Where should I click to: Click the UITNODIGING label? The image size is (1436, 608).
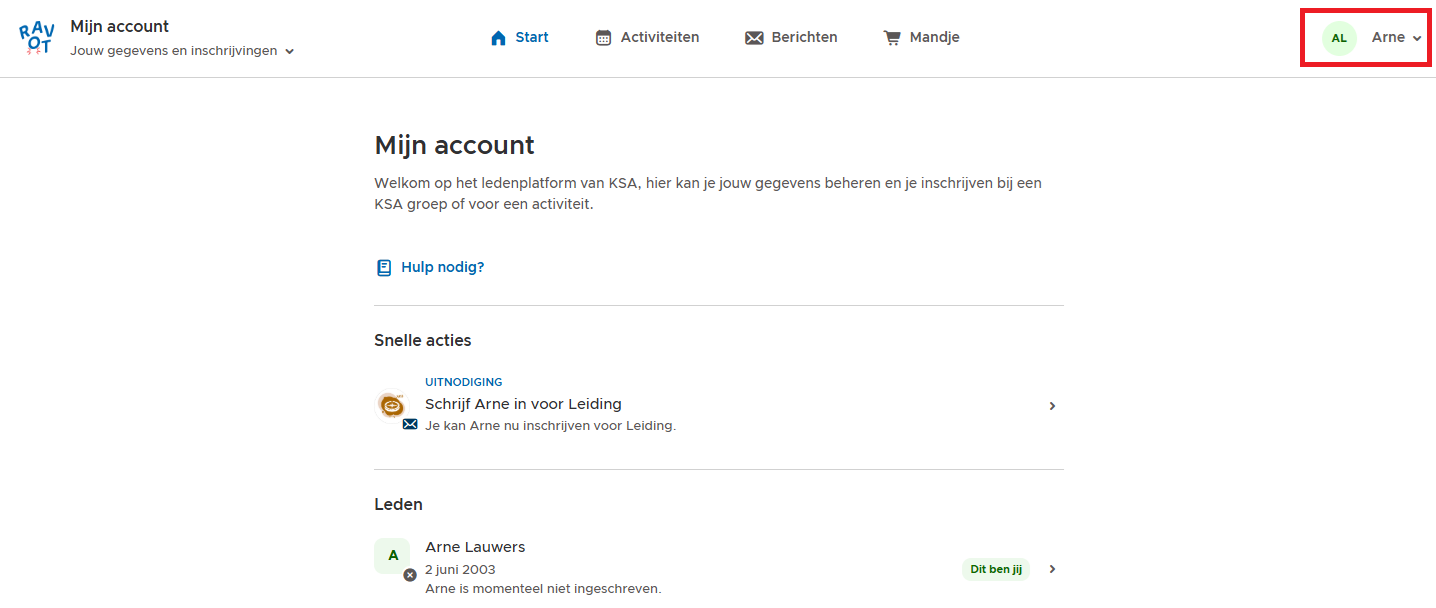pyautogui.click(x=464, y=382)
